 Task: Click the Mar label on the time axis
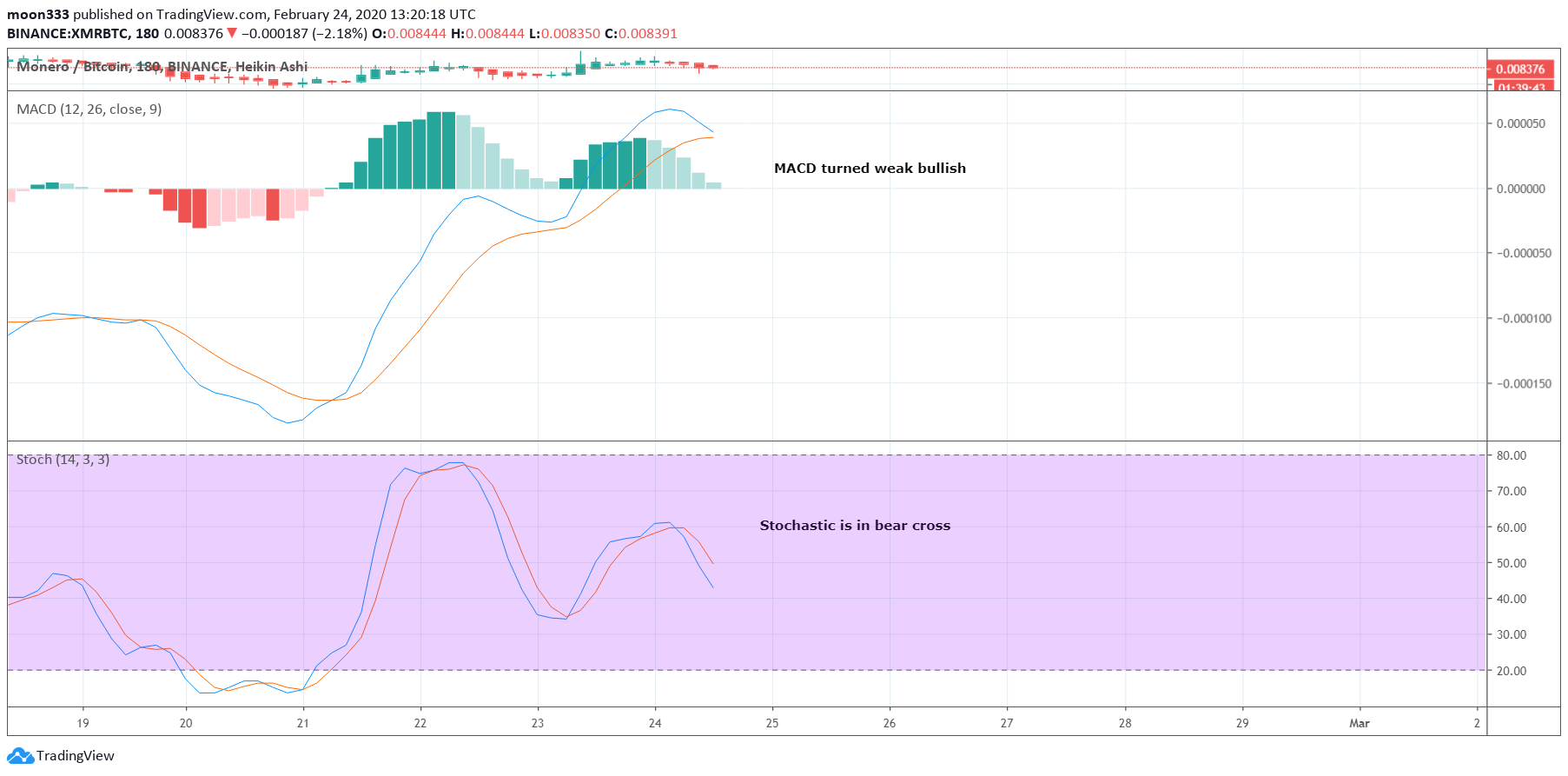pyautogui.click(x=1360, y=723)
